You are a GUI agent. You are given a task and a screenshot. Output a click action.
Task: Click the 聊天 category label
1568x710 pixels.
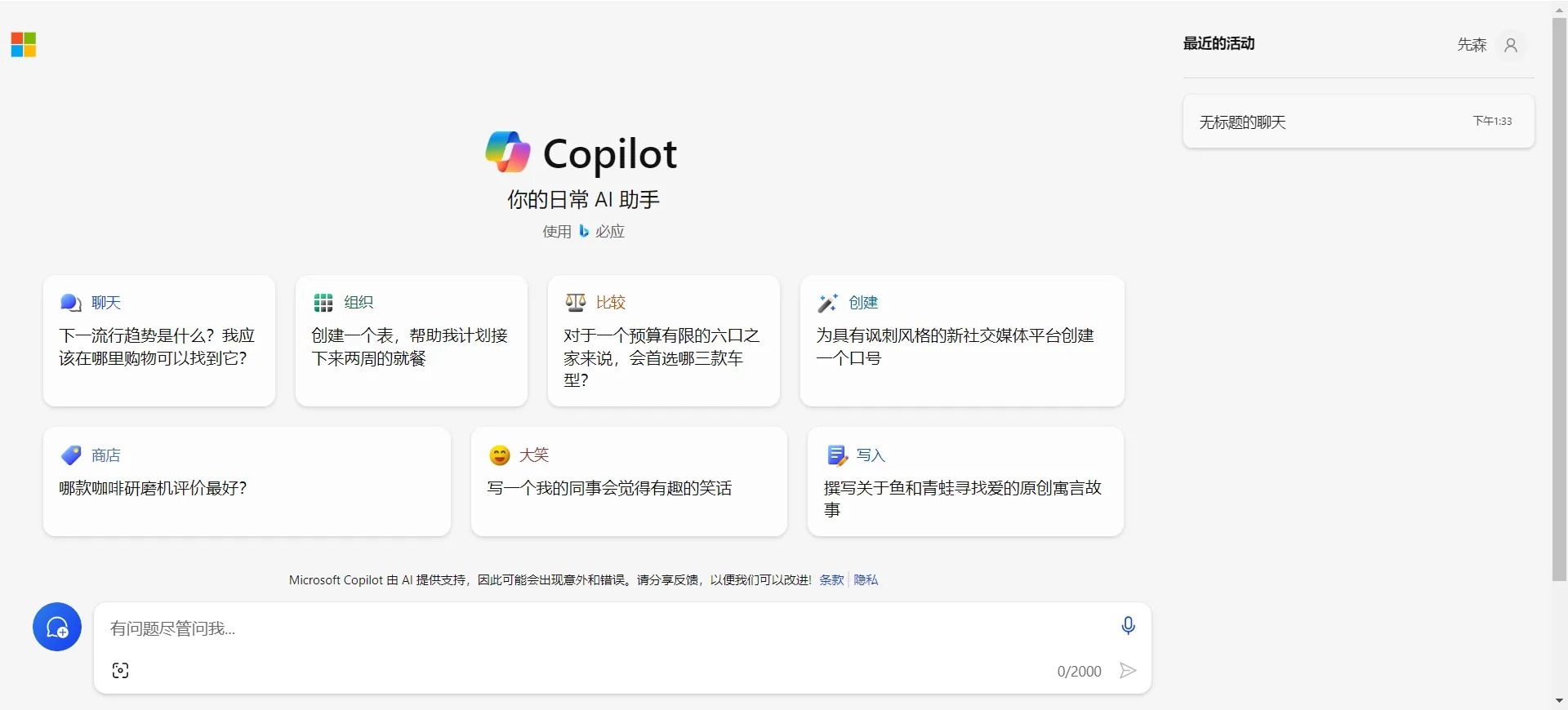pyautogui.click(x=106, y=303)
